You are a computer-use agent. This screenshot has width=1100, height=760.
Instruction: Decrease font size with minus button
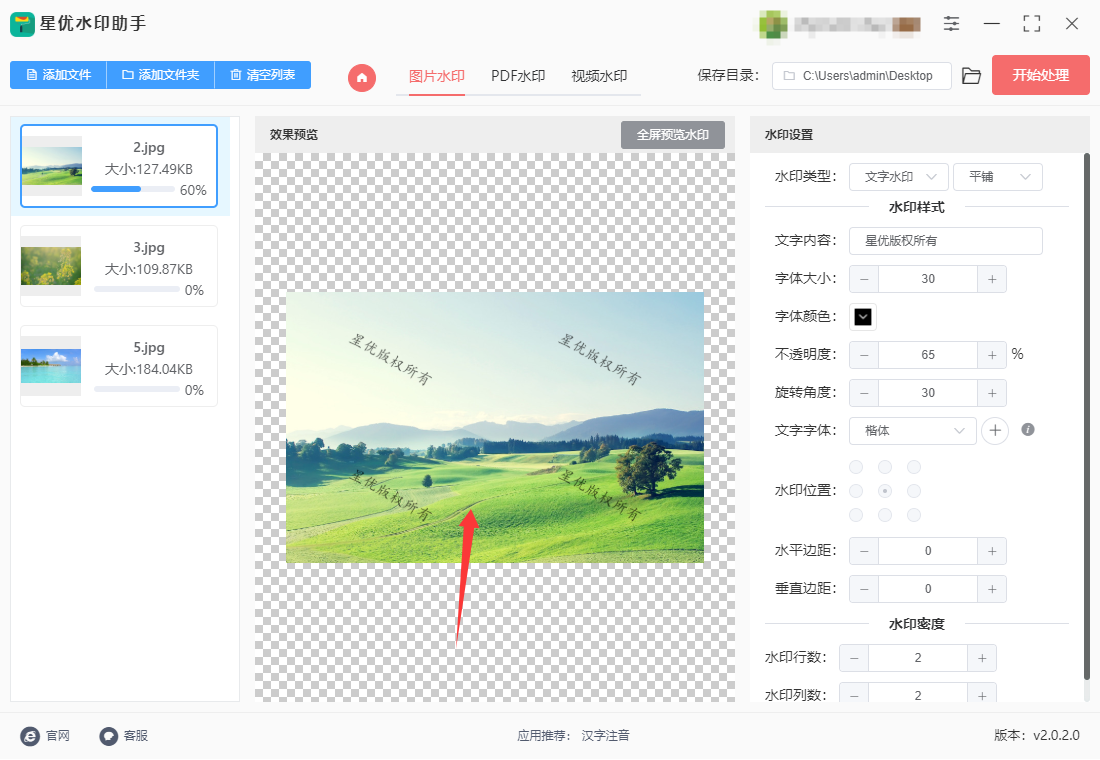coord(864,279)
